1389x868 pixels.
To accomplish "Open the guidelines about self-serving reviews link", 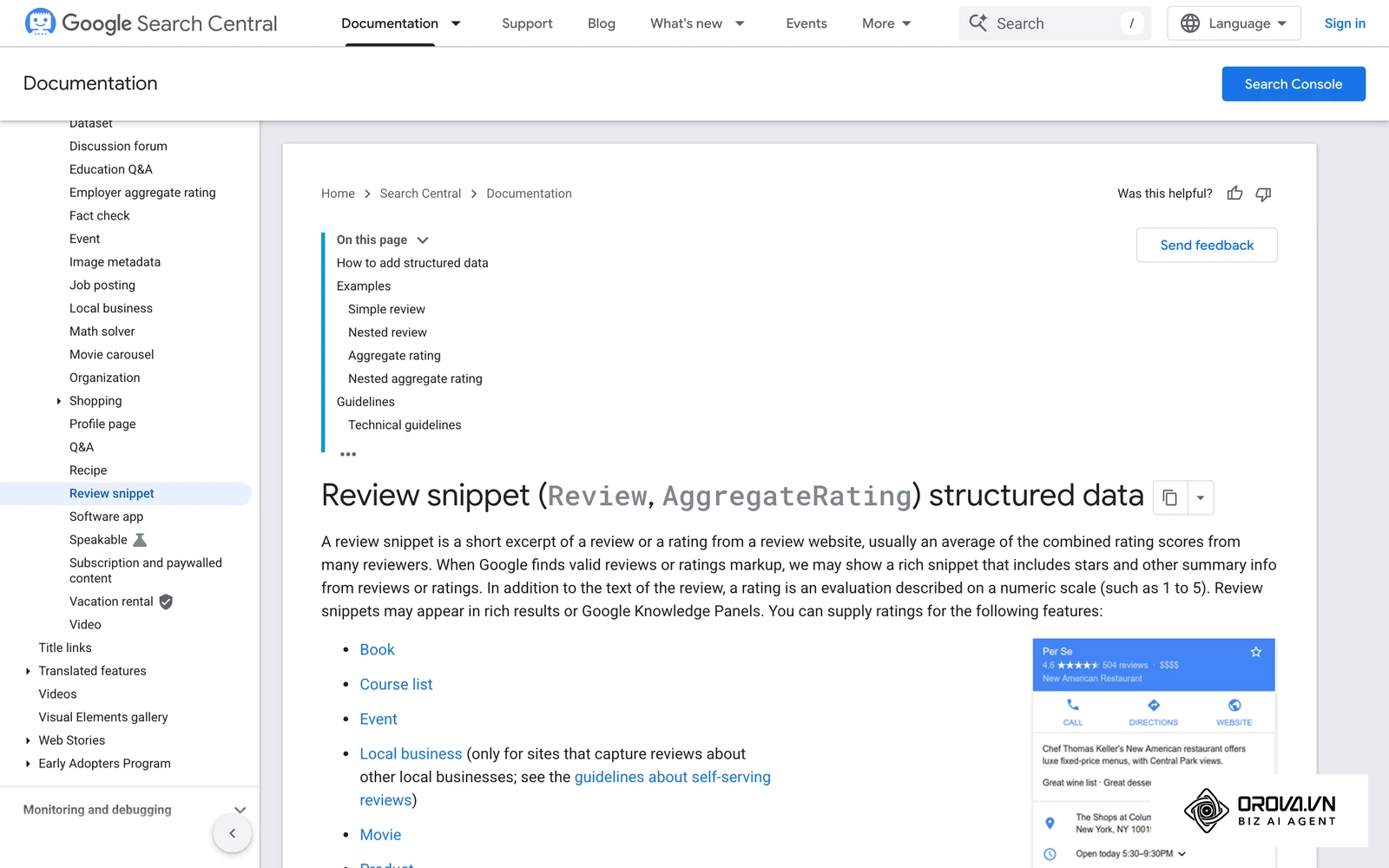I will click(673, 777).
